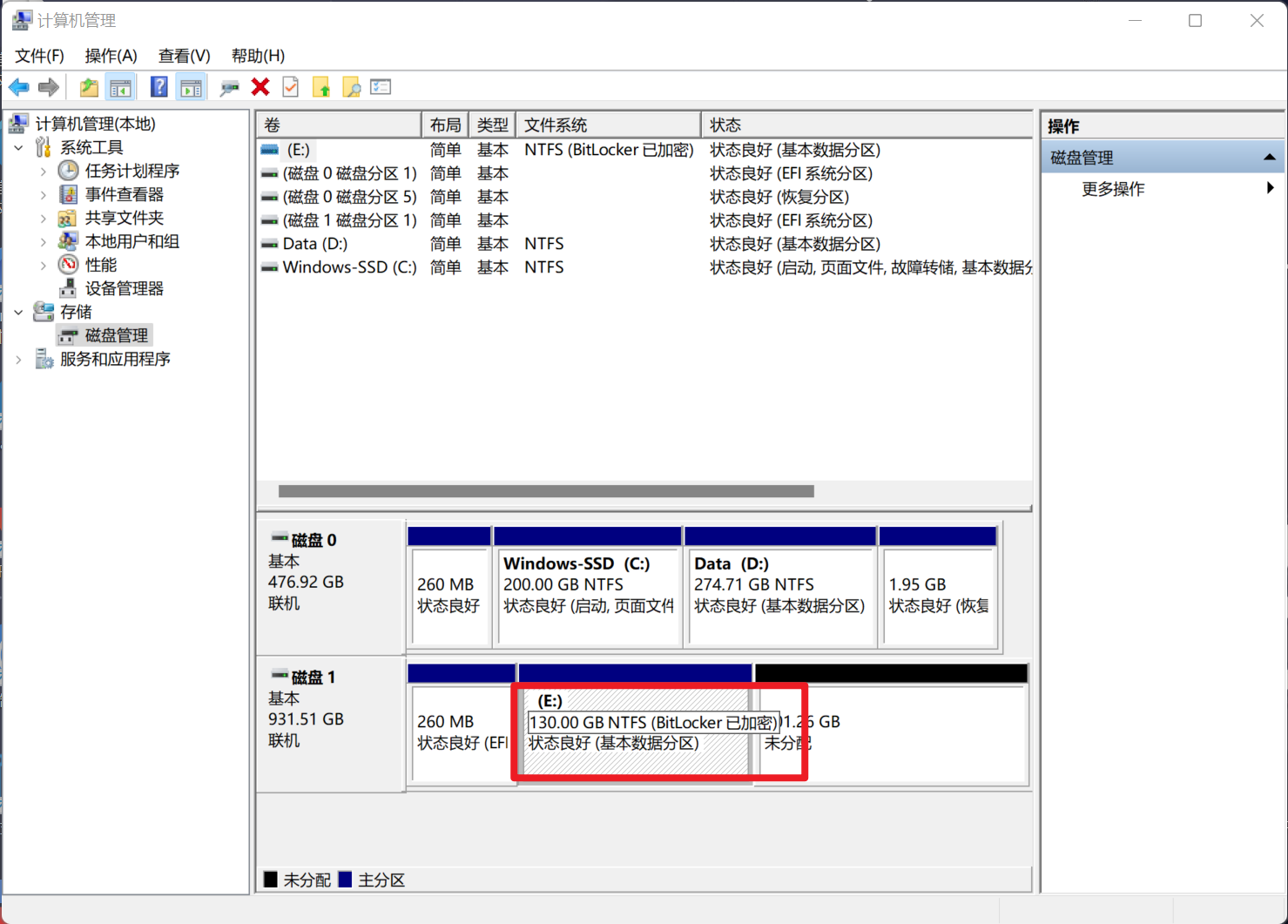Select 计算机管理(本地) root node

point(95,124)
